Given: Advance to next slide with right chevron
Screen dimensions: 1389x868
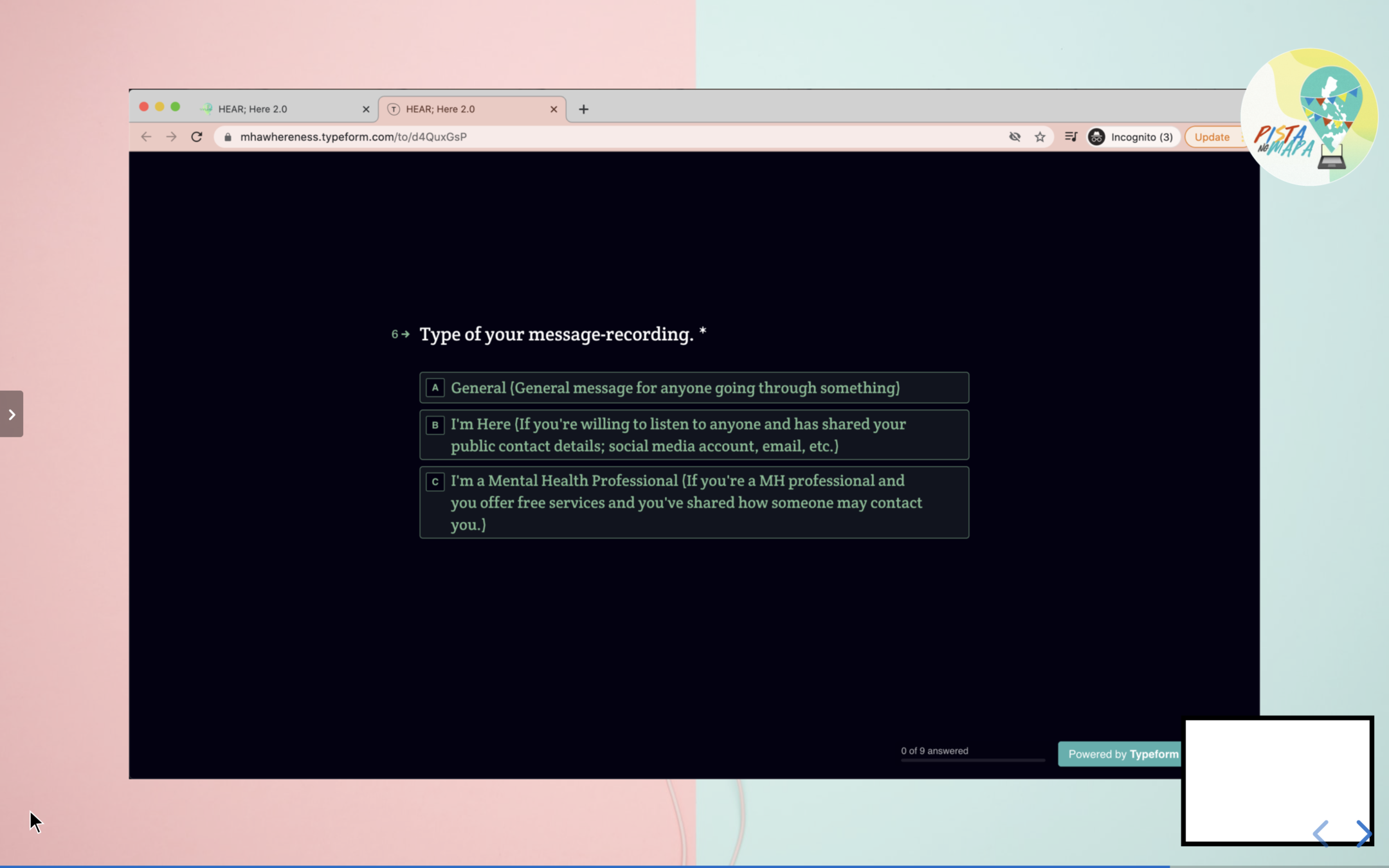Looking at the screenshot, I should 1363,833.
